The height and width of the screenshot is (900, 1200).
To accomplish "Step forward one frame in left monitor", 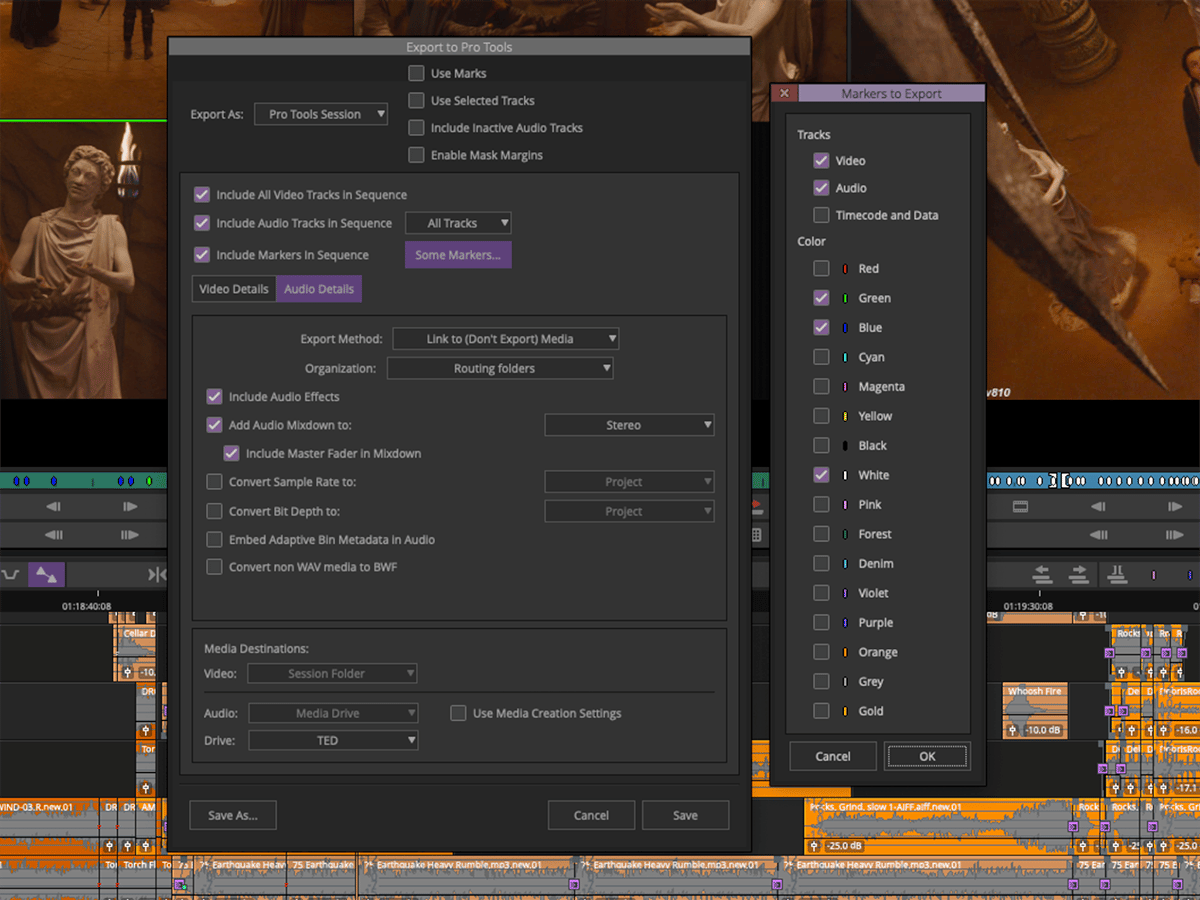I will pyautogui.click(x=130, y=507).
